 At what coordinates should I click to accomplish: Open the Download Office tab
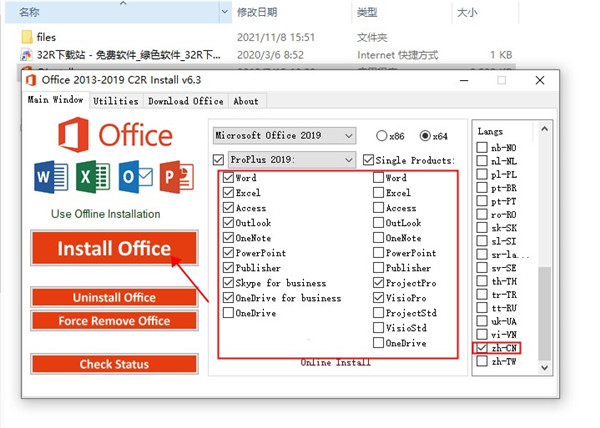tap(186, 101)
